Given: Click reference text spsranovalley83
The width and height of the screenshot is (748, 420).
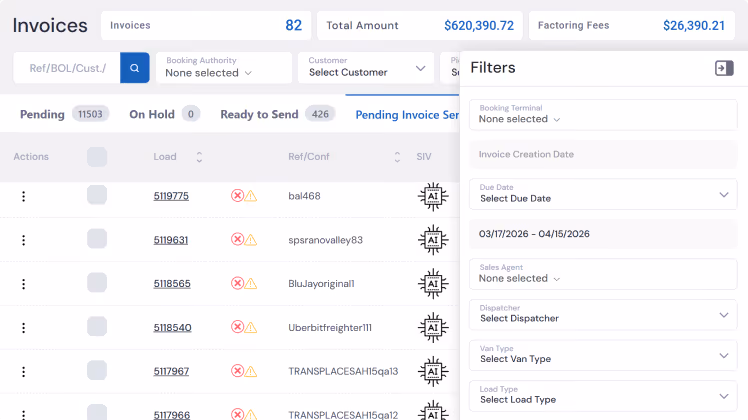Looking at the screenshot, I should coord(325,240).
